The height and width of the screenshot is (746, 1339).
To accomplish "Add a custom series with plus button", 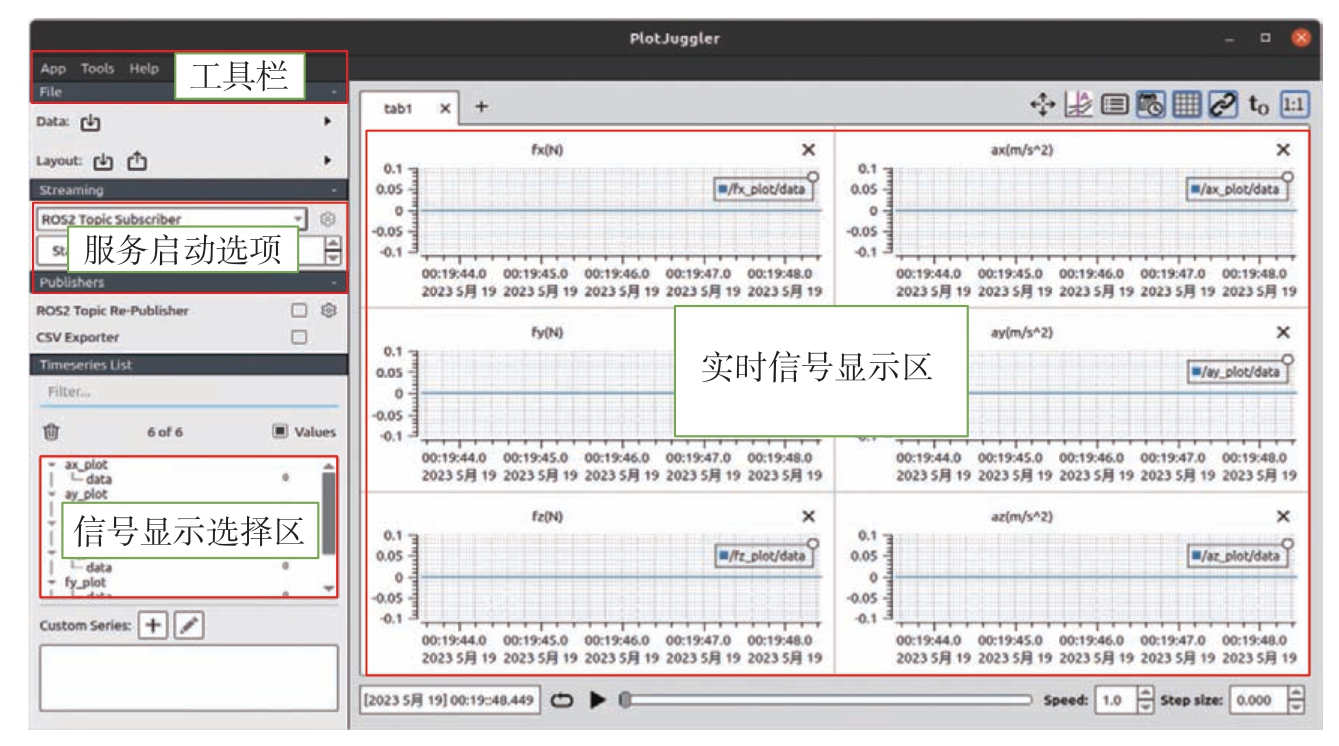I will (153, 625).
